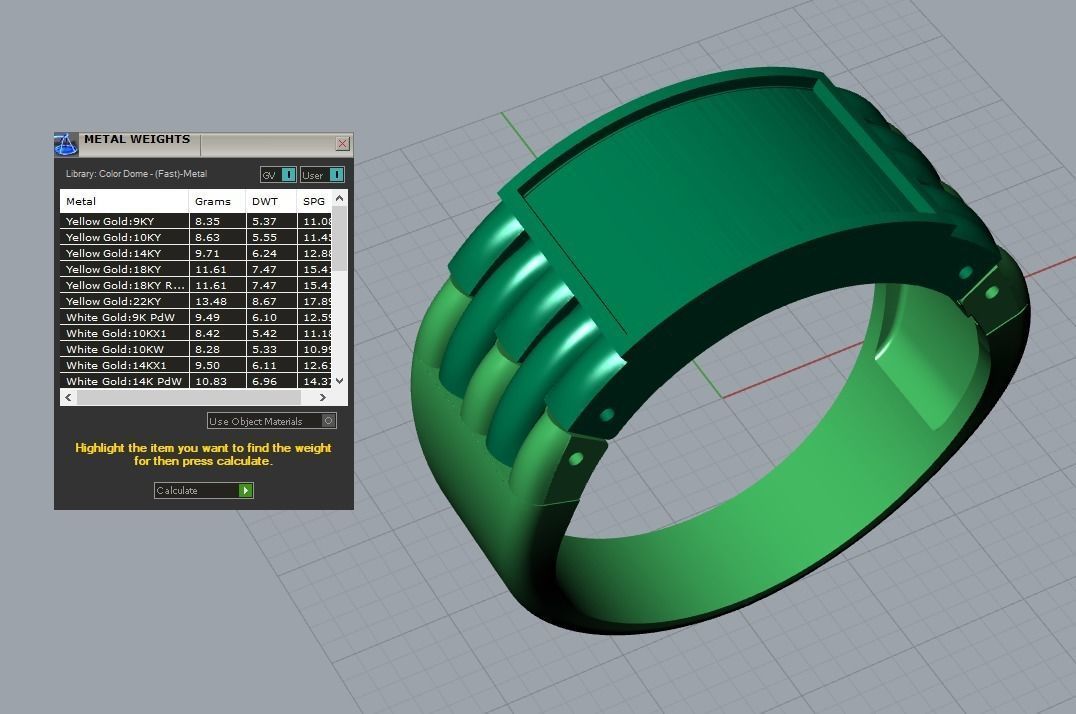The height and width of the screenshot is (714, 1076).
Task: Click the 5.37 DWT value
Action: coord(264,221)
